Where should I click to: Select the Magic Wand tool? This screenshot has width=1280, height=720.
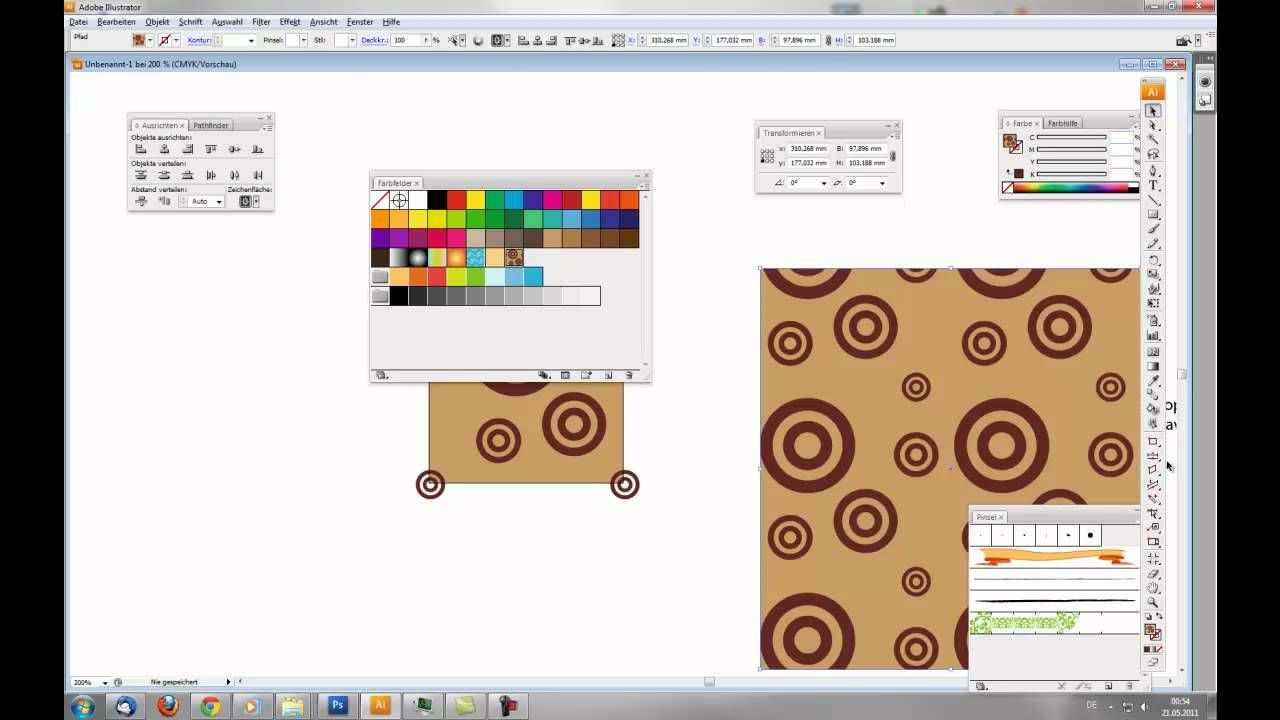(1153, 140)
